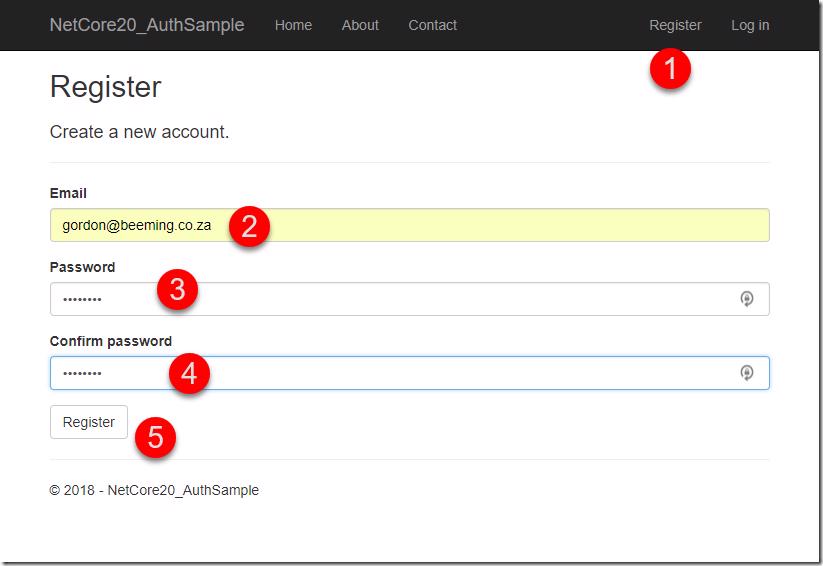Click the Register page heading
Screen dimensions: 823x566
click(105, 87)
